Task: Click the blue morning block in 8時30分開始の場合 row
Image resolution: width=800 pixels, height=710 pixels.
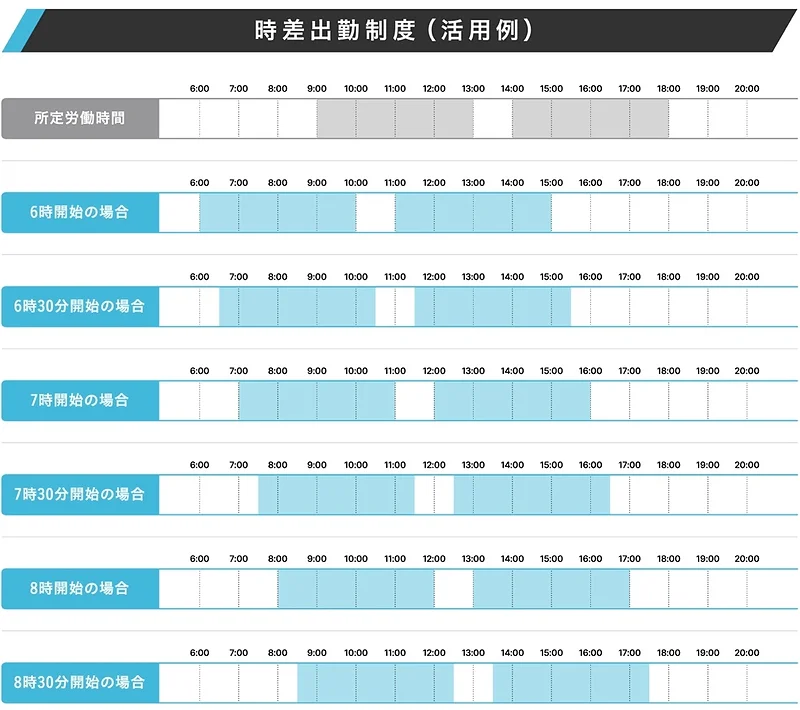Action: coord(376,683)
